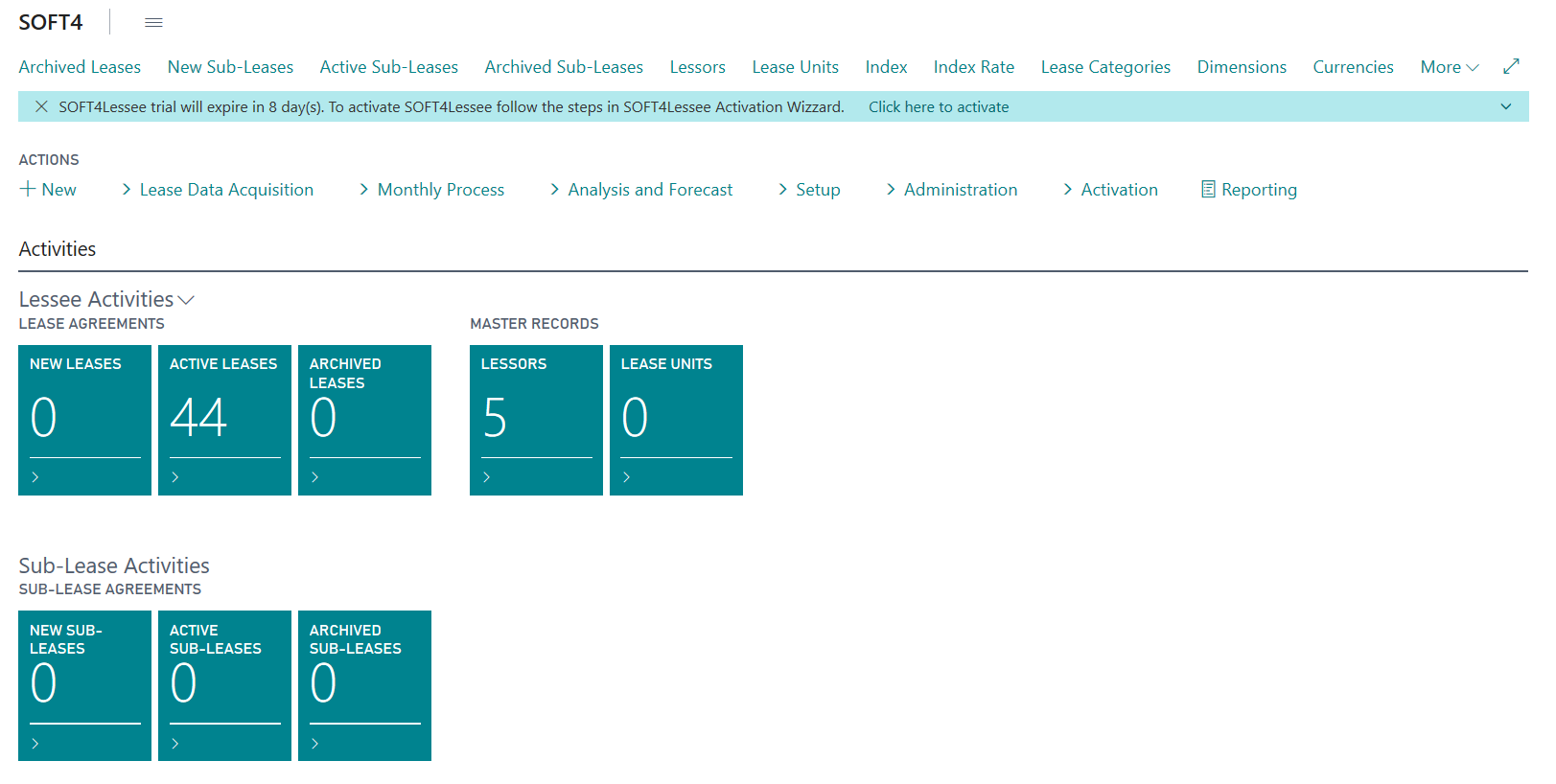Expand the Activation action group
The image size is (1556, 784).
click(1110, 190)
